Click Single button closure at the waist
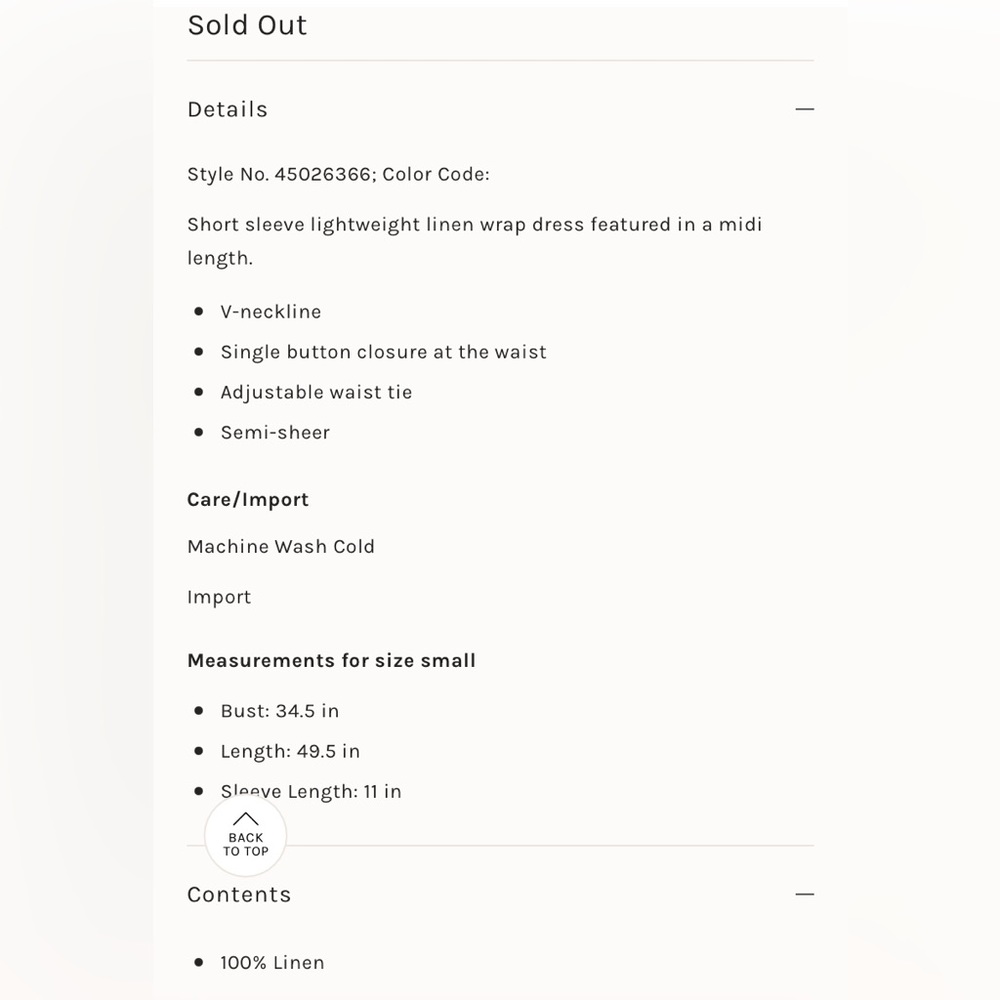Viewport: 1000px width, 1000px height. (x=383, y=352)
